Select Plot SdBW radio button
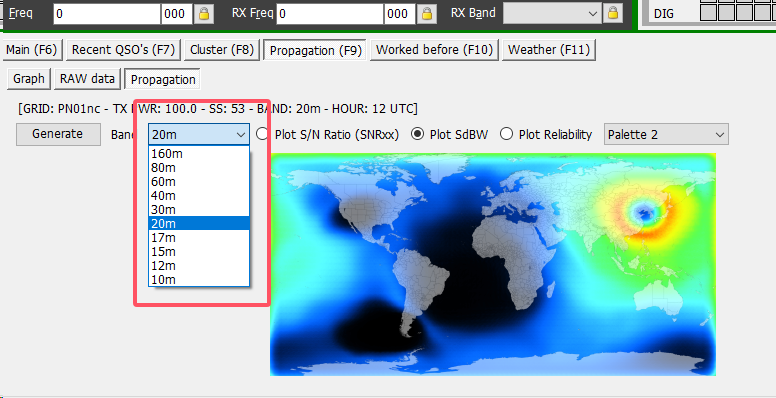The image size is (776, 398). click(x=418, y=134)
